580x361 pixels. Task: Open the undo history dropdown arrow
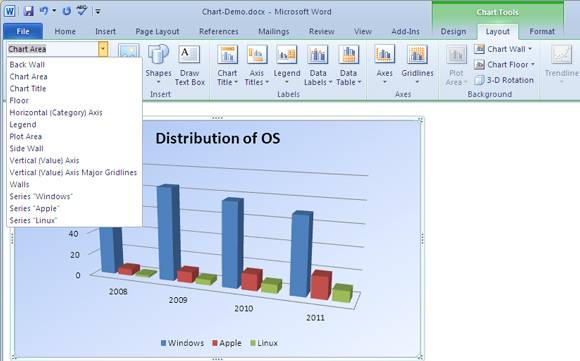coord(54,11)
